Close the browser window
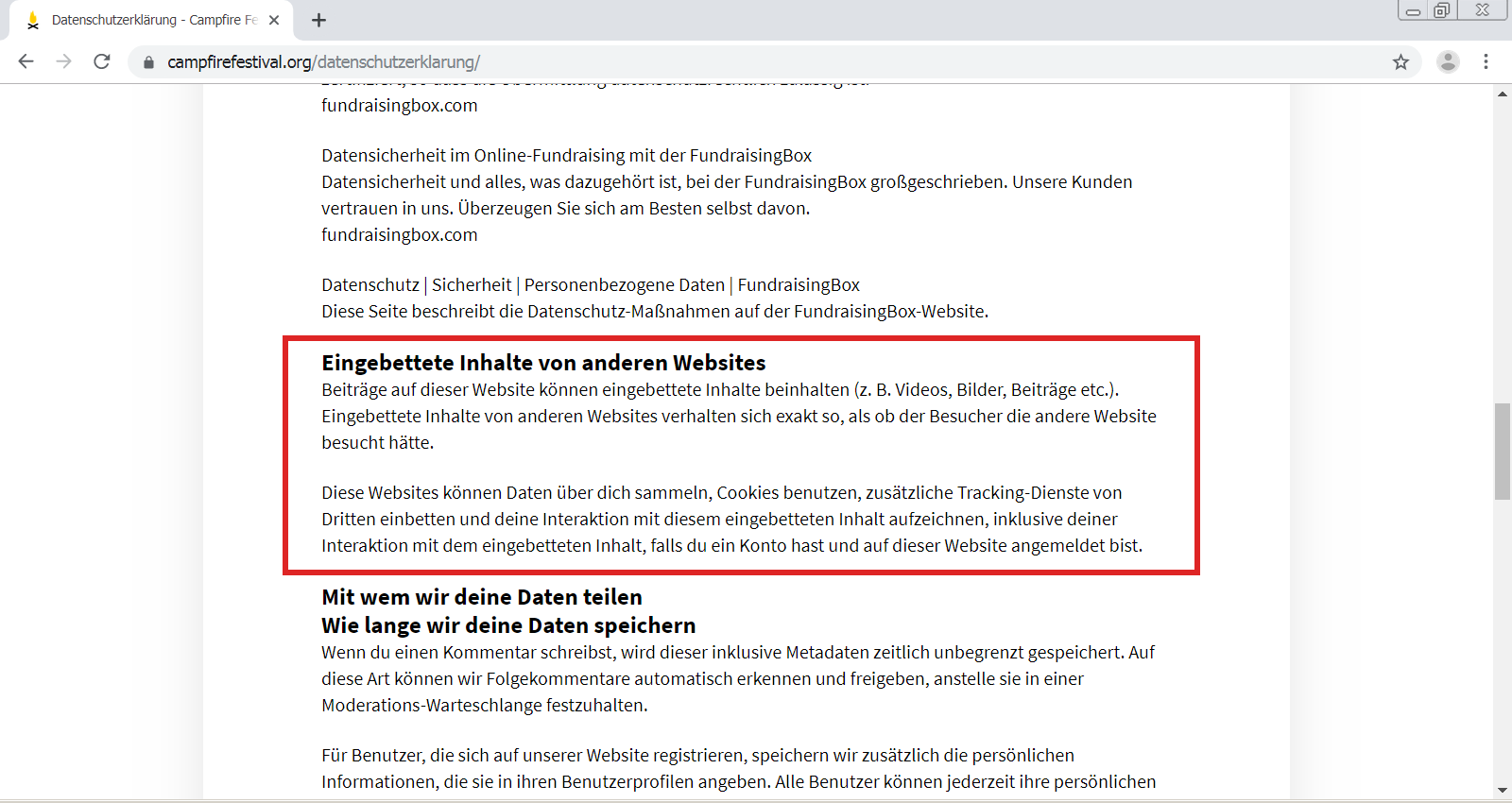The width and height of the screenshot is (1512, 803). point(1483,10)
